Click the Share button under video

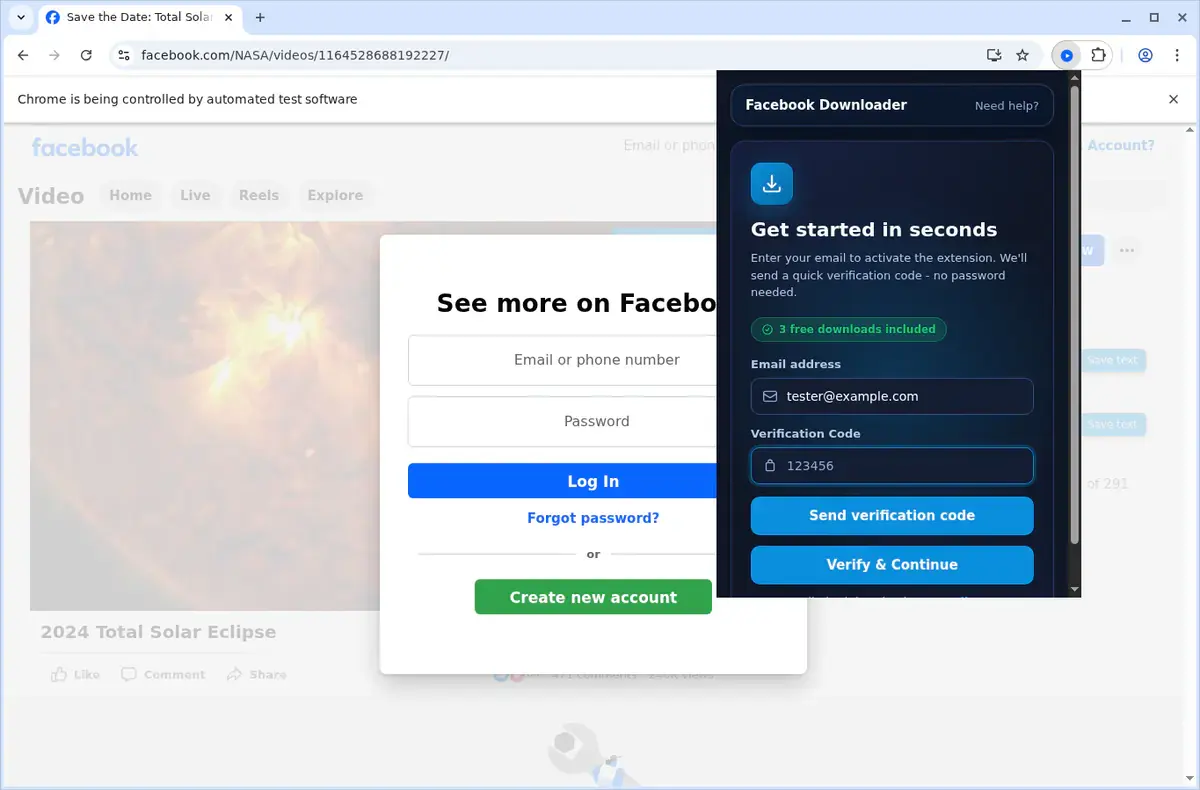click(257, 675)
